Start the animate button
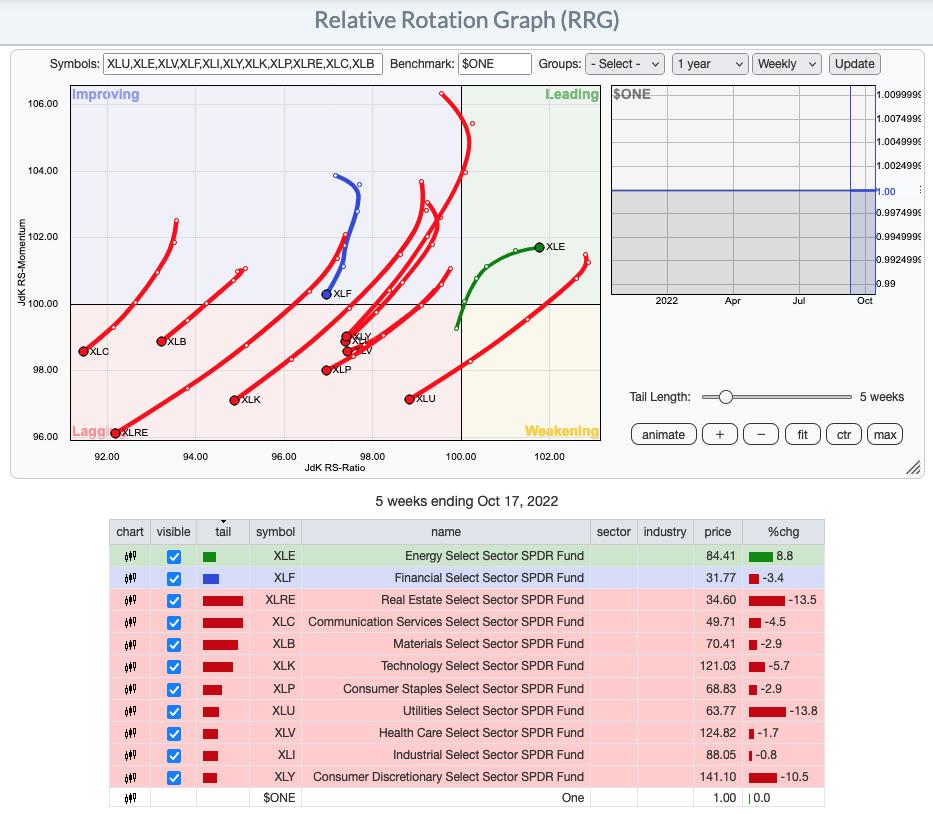 (x=663, y=434)
